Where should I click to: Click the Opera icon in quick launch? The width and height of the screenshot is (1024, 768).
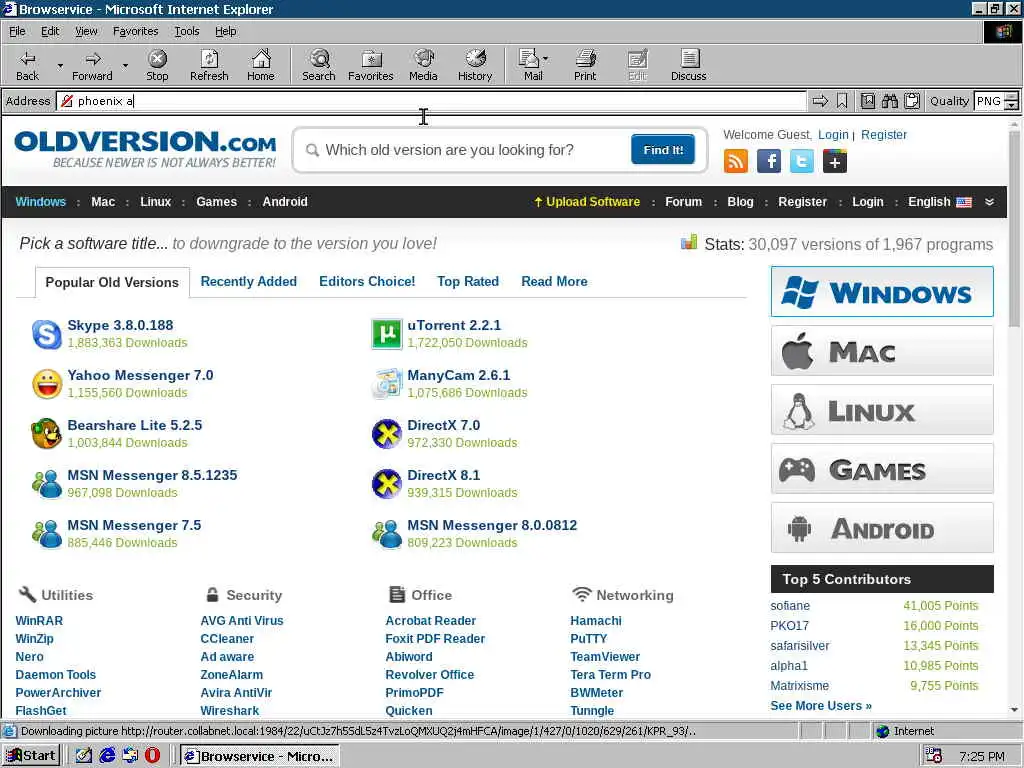coord(152,756)
